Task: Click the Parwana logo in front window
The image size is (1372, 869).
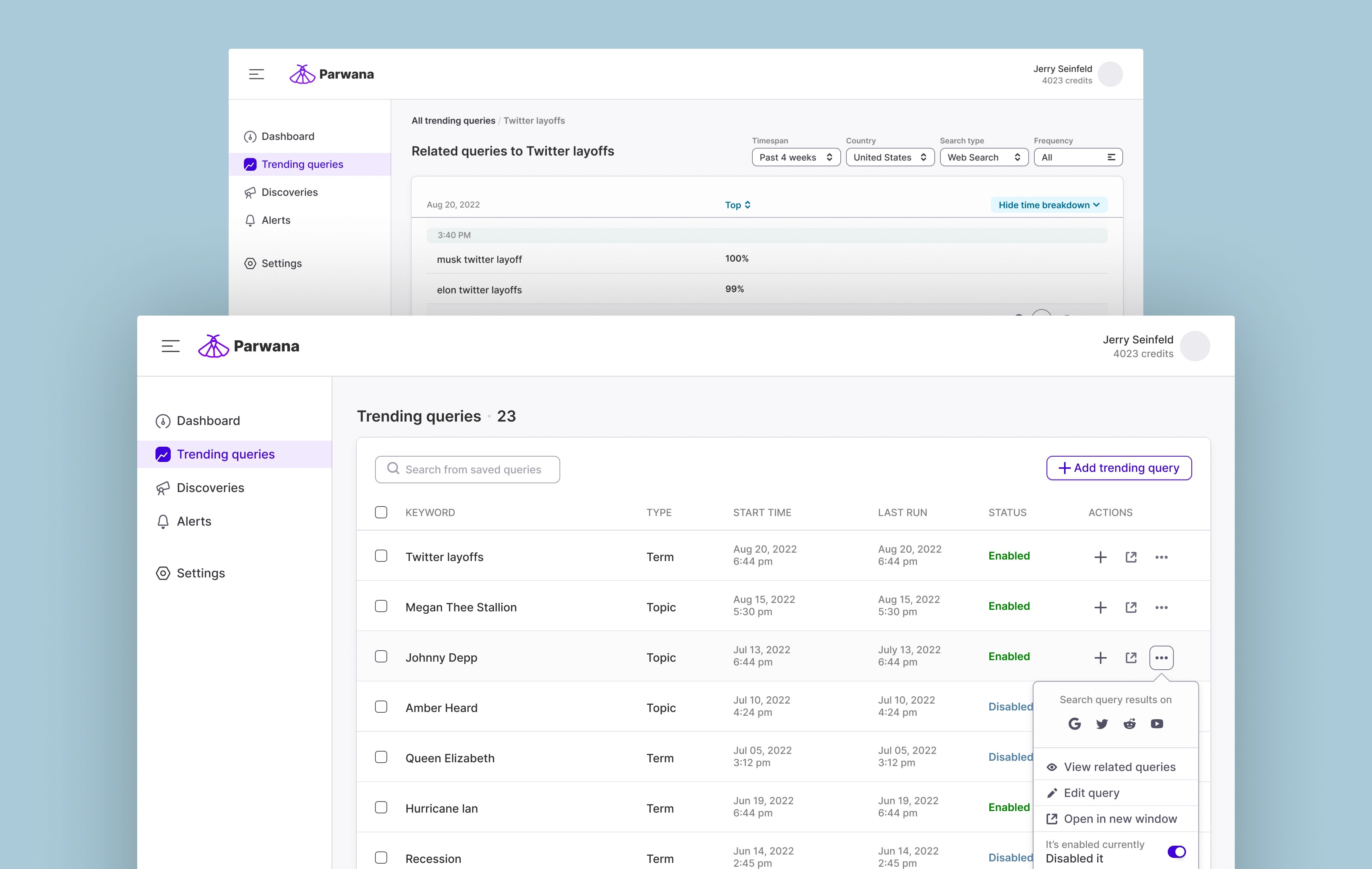Action: [248, 346]
